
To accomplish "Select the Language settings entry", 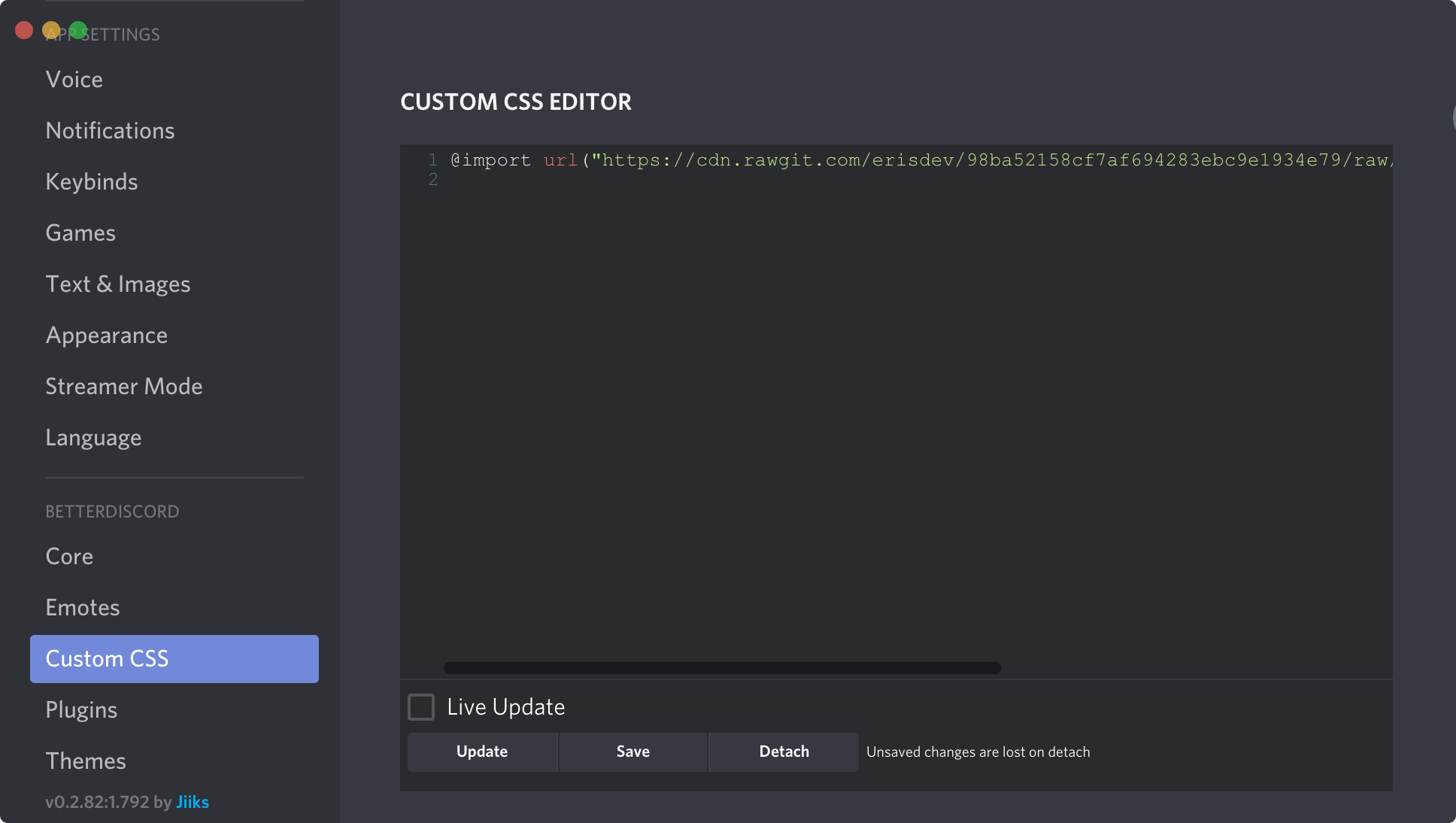I will tap(174, 438).
